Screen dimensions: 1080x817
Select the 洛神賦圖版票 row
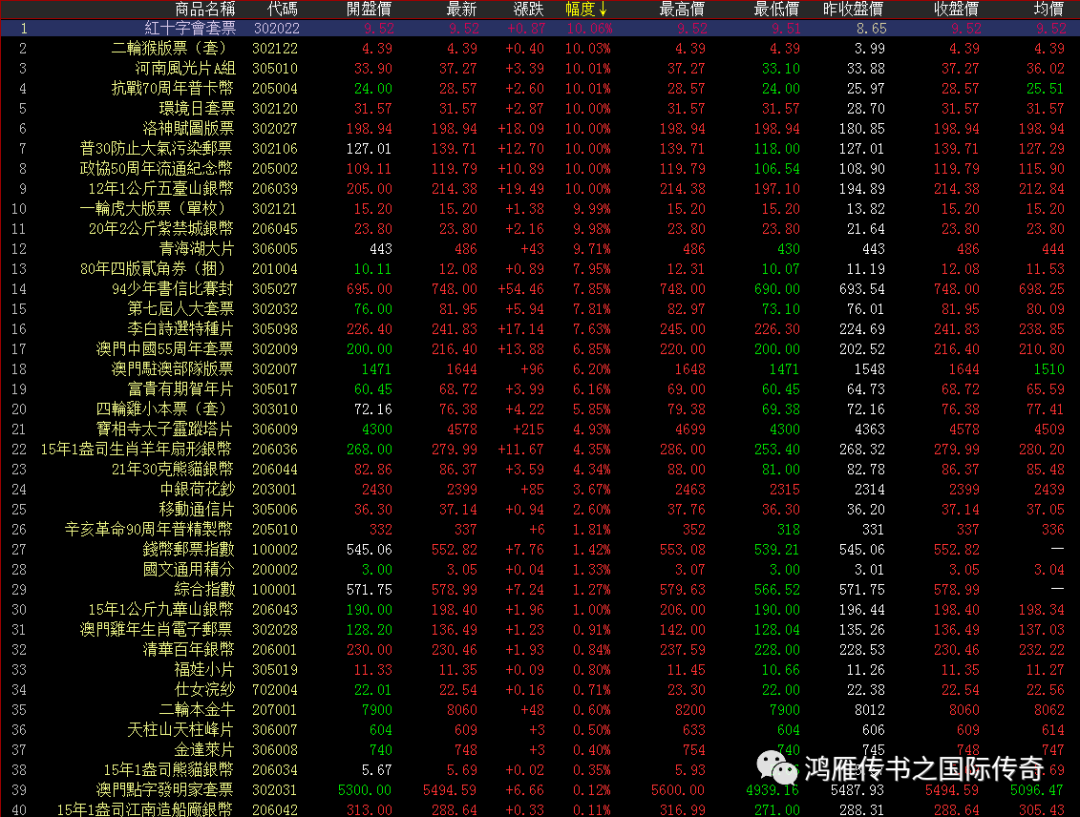[540, 129]
